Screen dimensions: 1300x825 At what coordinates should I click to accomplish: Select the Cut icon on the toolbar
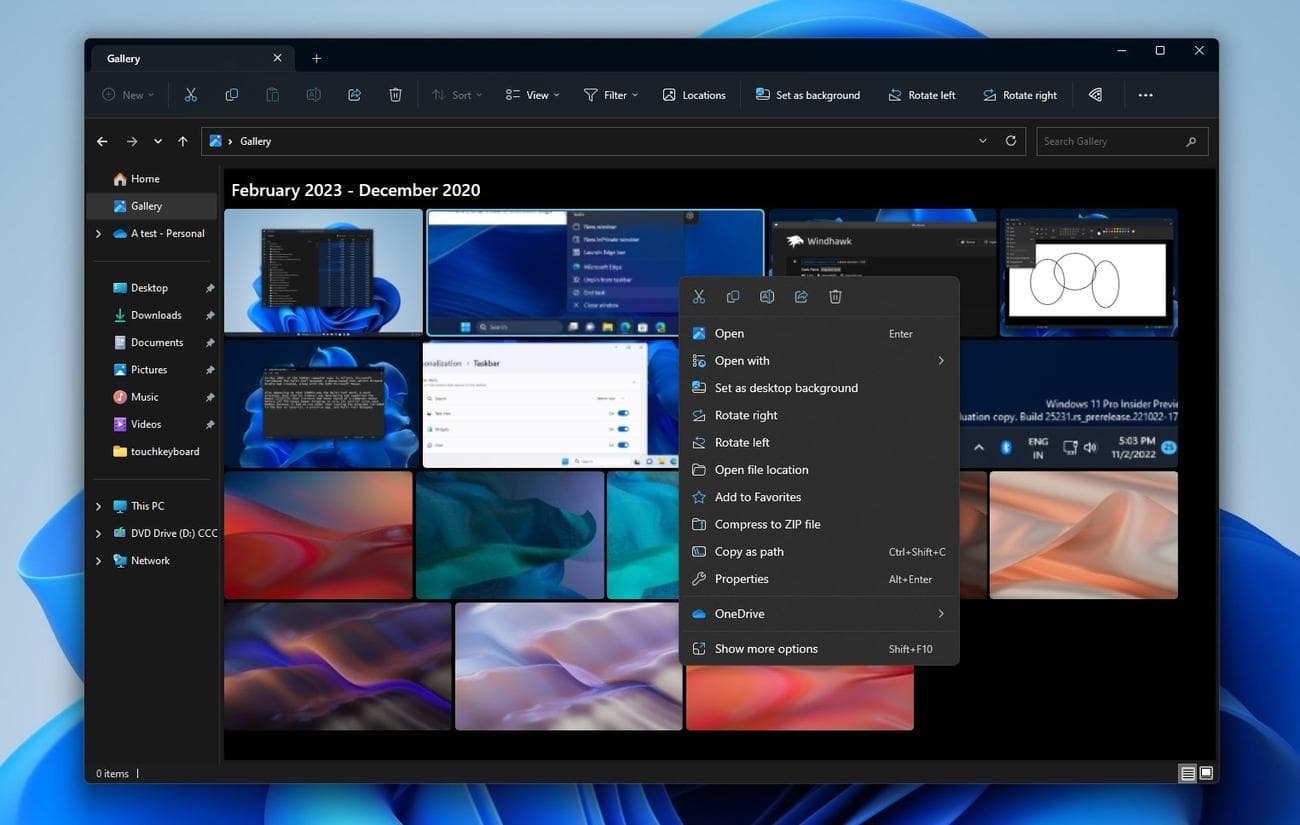pos(191,94)
